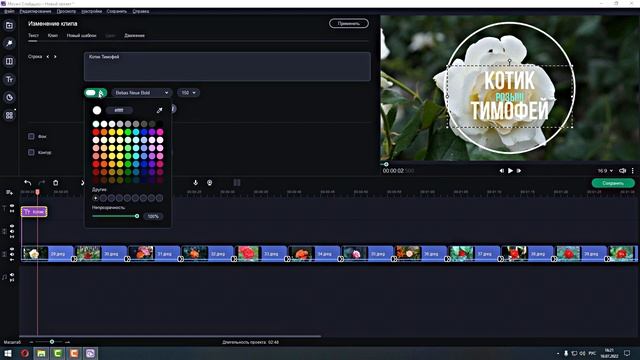Click the opacity slider handle

(137, 216)
